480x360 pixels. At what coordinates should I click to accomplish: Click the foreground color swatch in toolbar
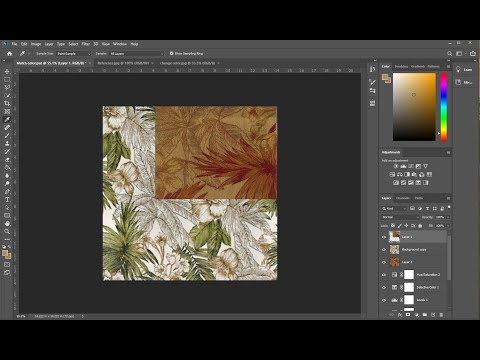pyautogui.click(x=5, y=254)
